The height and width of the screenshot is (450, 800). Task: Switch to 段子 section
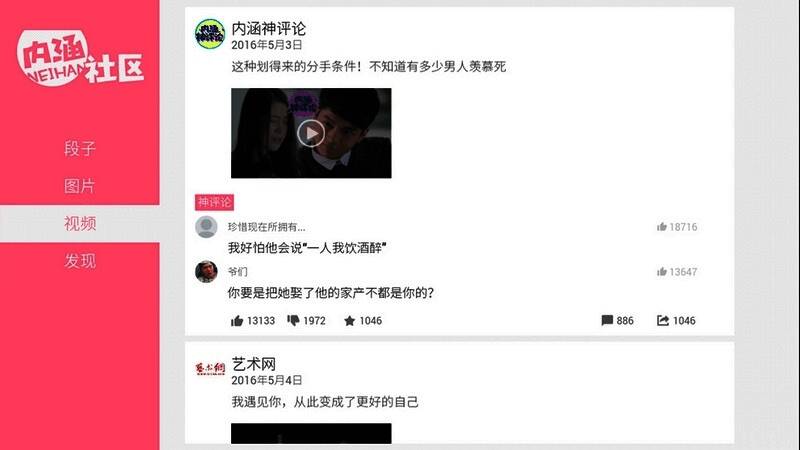click(80, 148)
